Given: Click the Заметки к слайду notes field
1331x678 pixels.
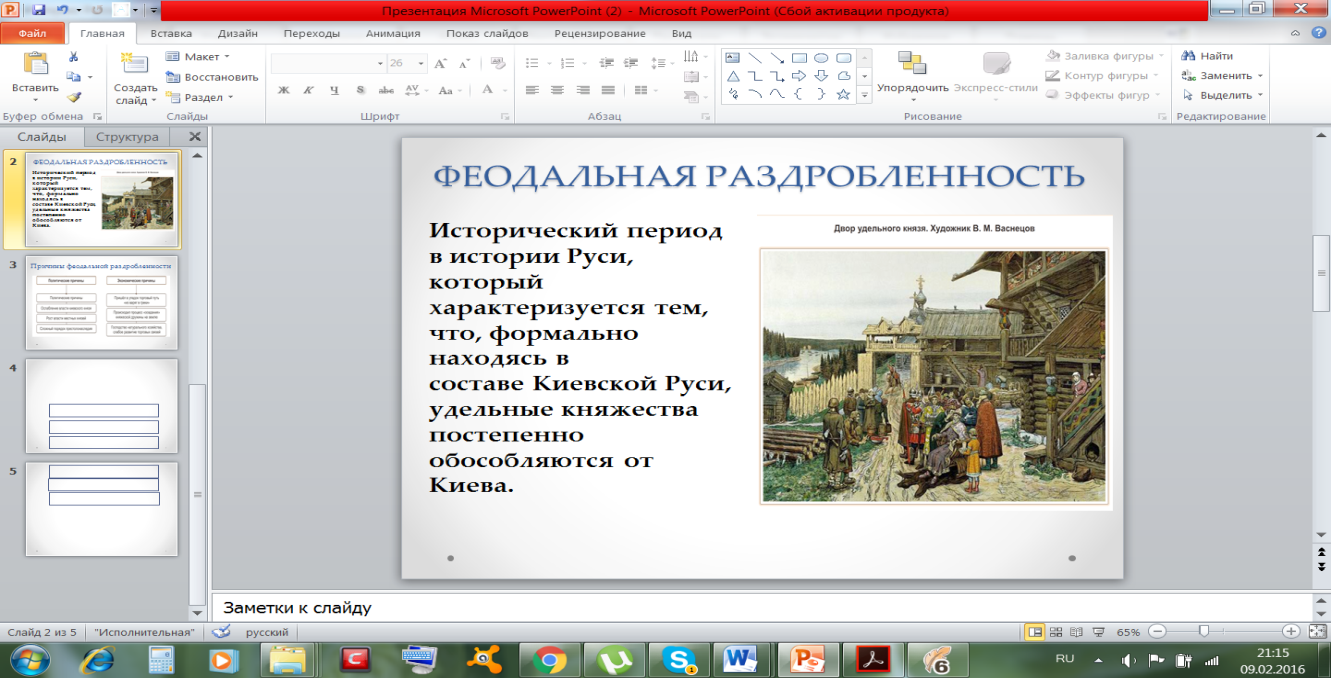Looking at the screenshot, I should tap(760, 607).
